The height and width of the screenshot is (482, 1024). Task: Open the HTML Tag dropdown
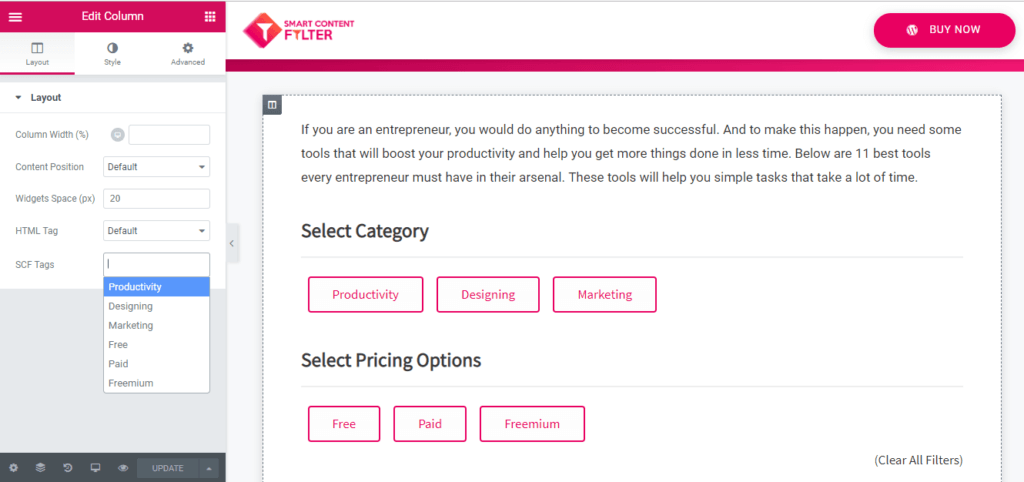tap(157, 231)
